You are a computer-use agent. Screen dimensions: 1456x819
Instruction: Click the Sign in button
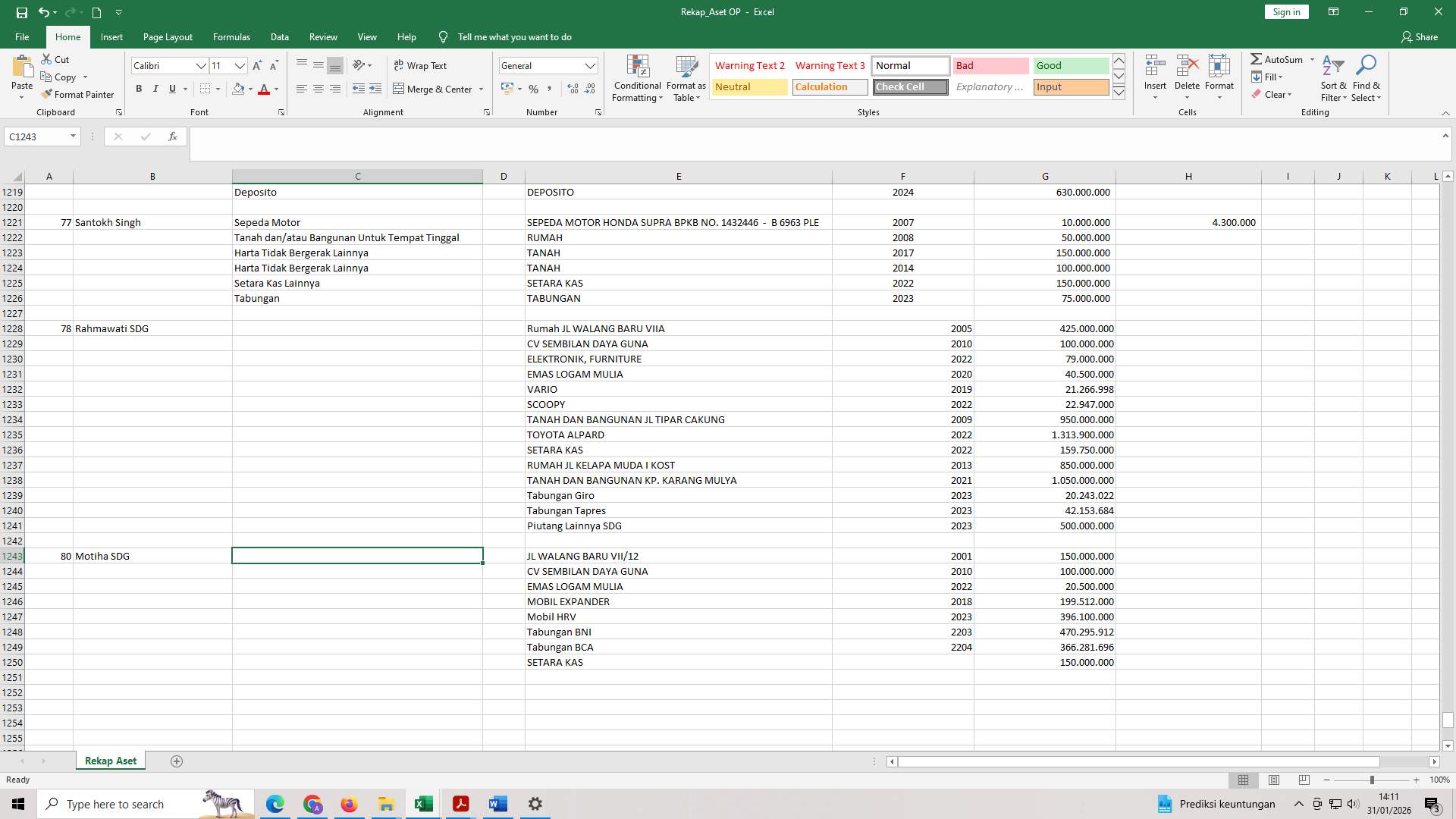click(1285, 11)
